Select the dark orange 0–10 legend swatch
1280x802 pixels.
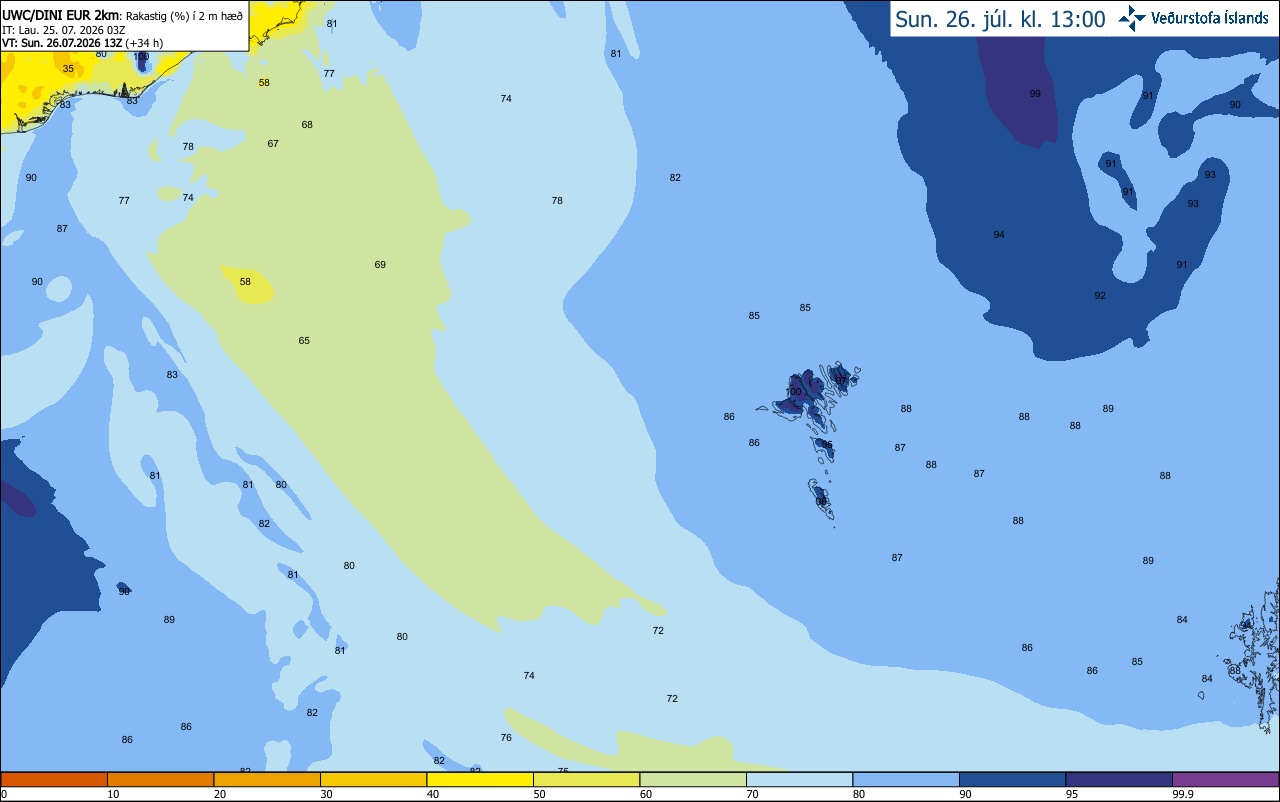tap(54, 779)
